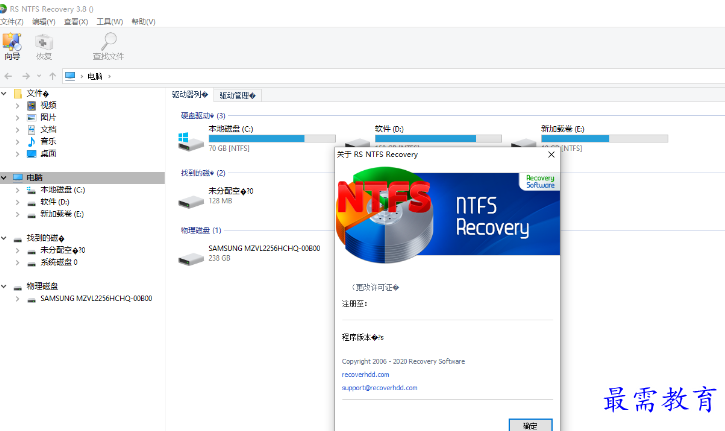The height and width of the screenshot is (431, 725).
Task: Select 图片 folder icon in tree
Action: coord(31,117)
